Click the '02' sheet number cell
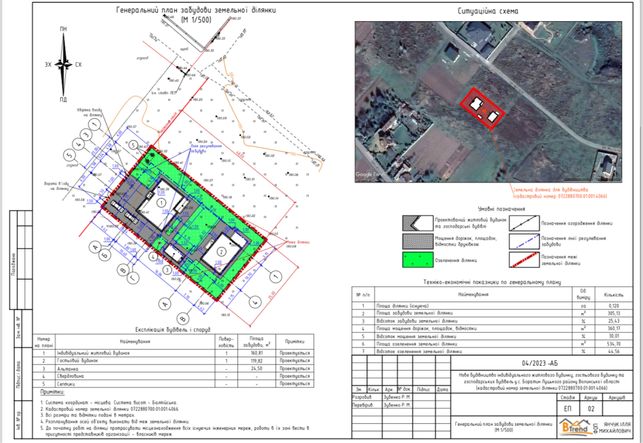 tap(591, 409)
